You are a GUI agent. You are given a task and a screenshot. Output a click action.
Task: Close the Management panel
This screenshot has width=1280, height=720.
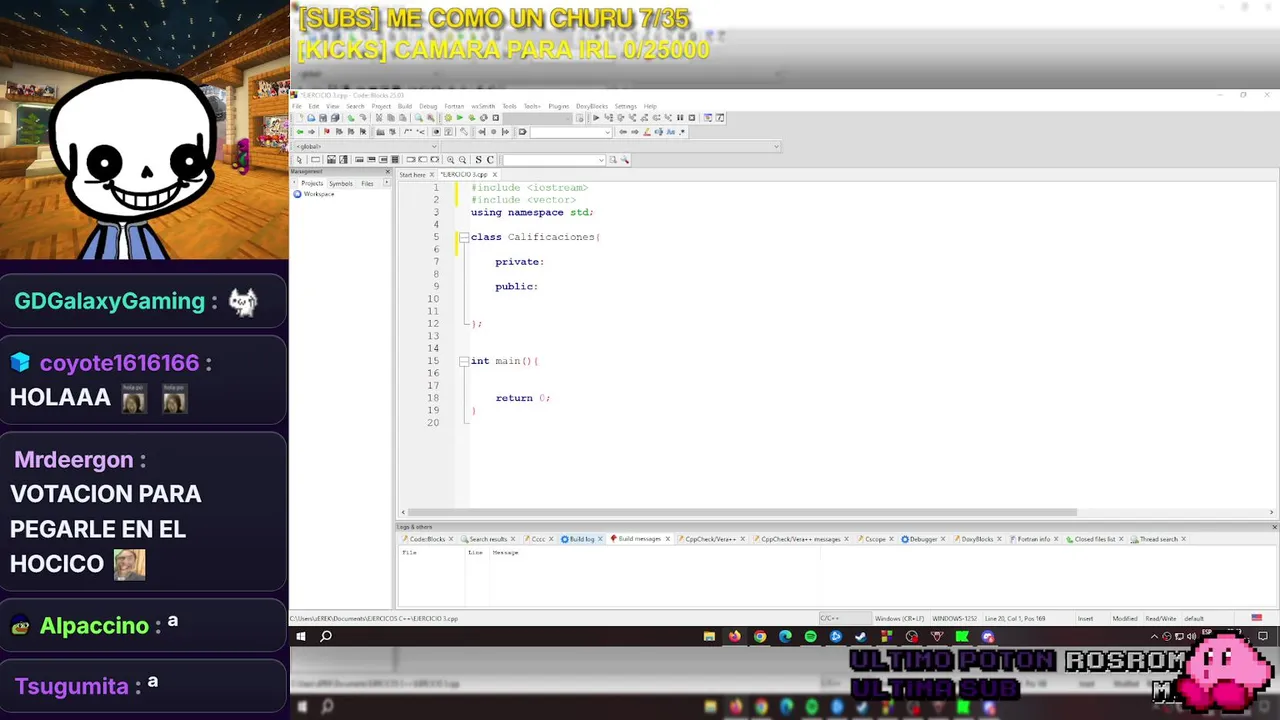point(388,171)
